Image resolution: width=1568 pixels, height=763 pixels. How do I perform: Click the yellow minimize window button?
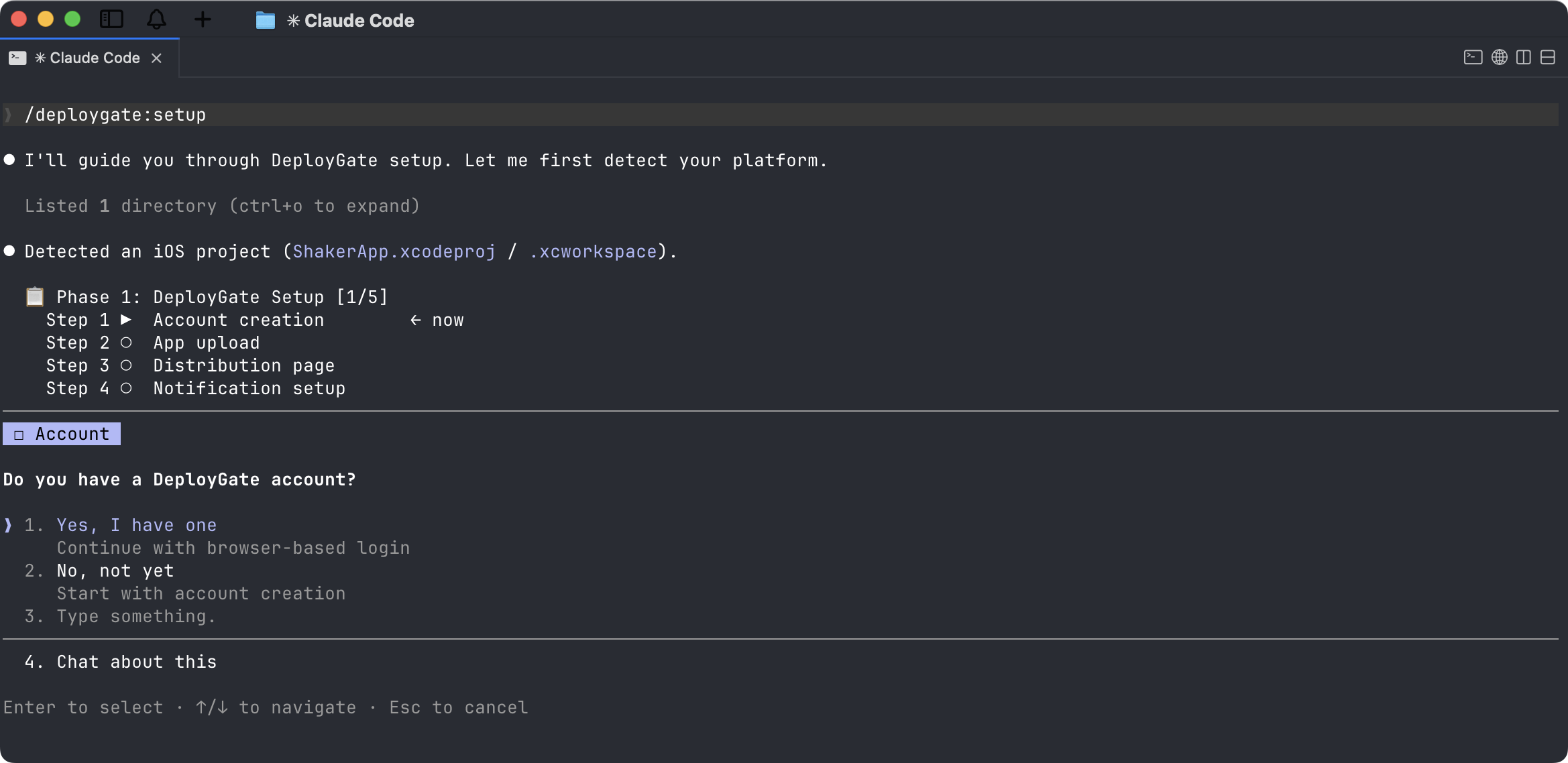(x=46, y=19)
